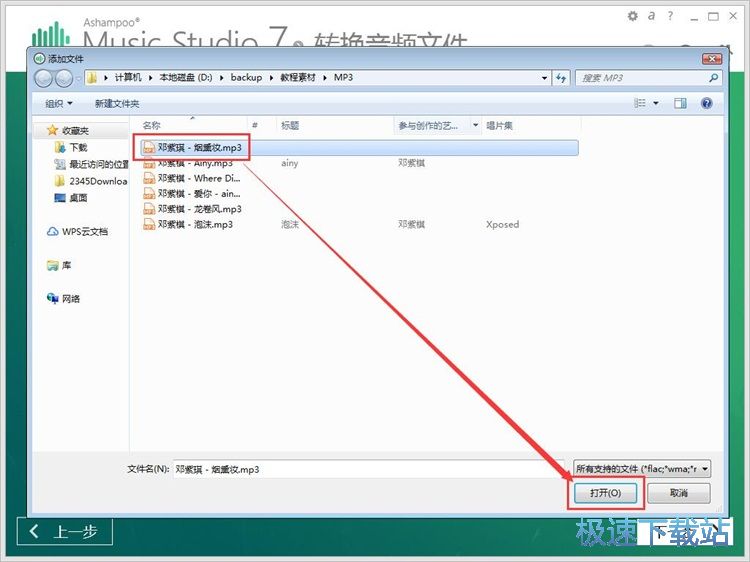The image size is (750, 562).
Task: Click the question mark help in Music Studio
Action: pos(670,16)
